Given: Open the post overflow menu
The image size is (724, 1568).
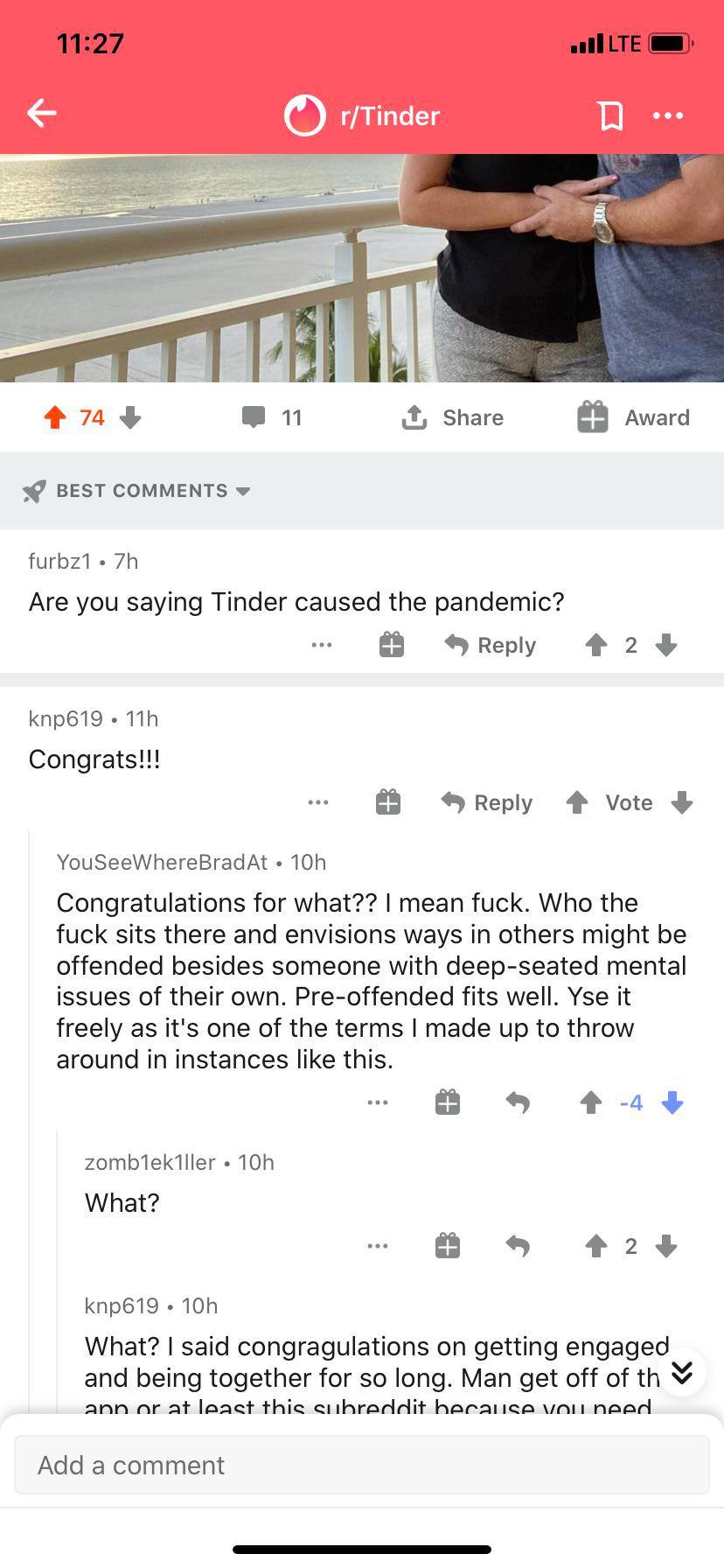Looking at the screenshot, I should pos(668,115).
